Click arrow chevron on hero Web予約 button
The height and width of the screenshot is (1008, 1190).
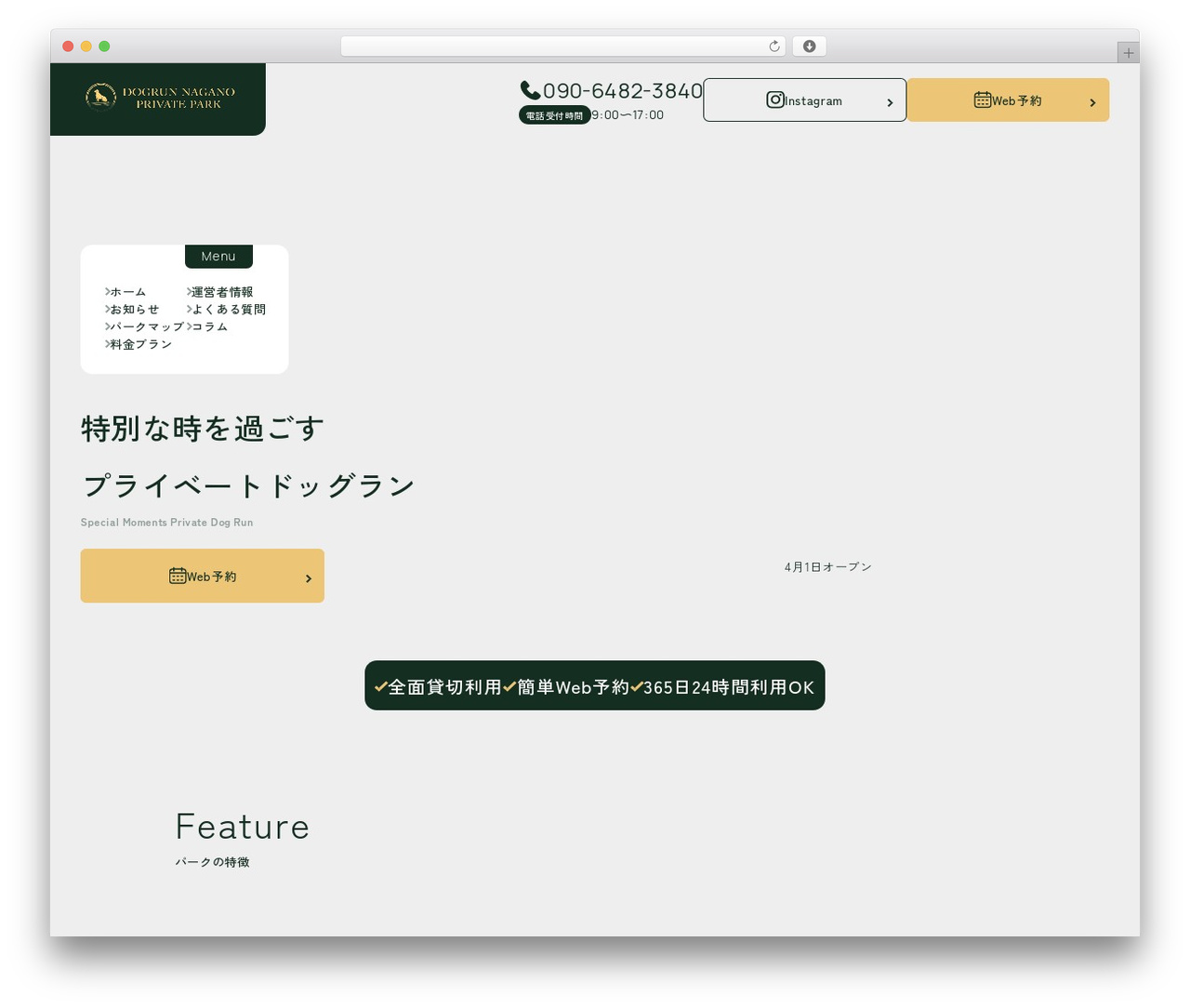[x=309, y=578]
